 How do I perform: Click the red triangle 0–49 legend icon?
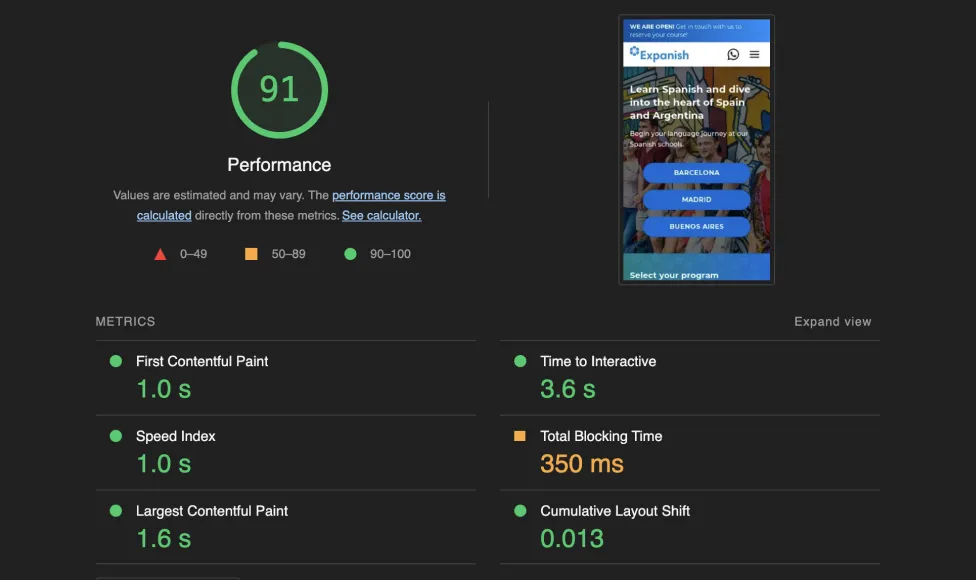160,254
